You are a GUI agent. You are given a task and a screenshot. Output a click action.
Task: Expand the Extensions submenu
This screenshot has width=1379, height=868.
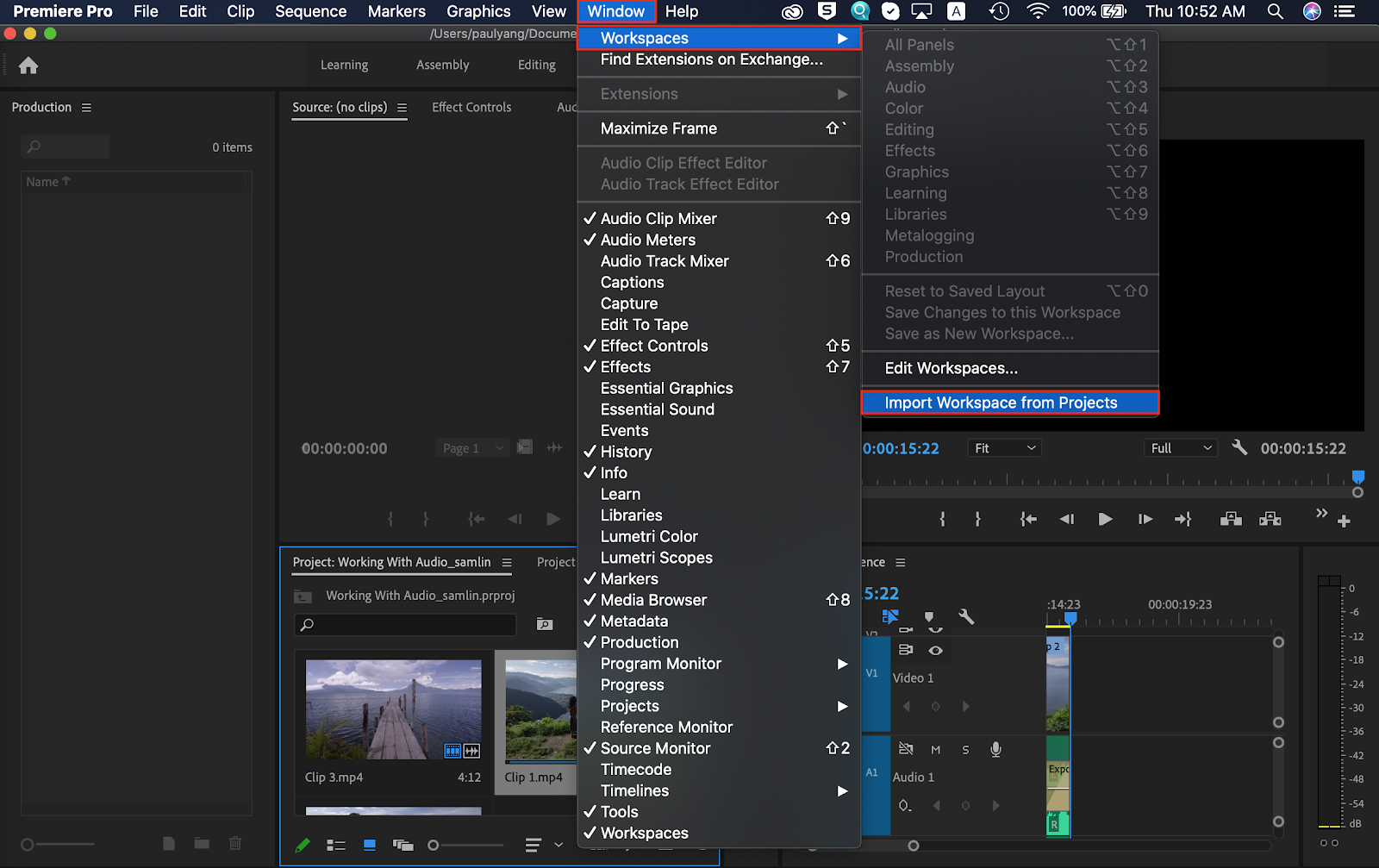point(719,94)
